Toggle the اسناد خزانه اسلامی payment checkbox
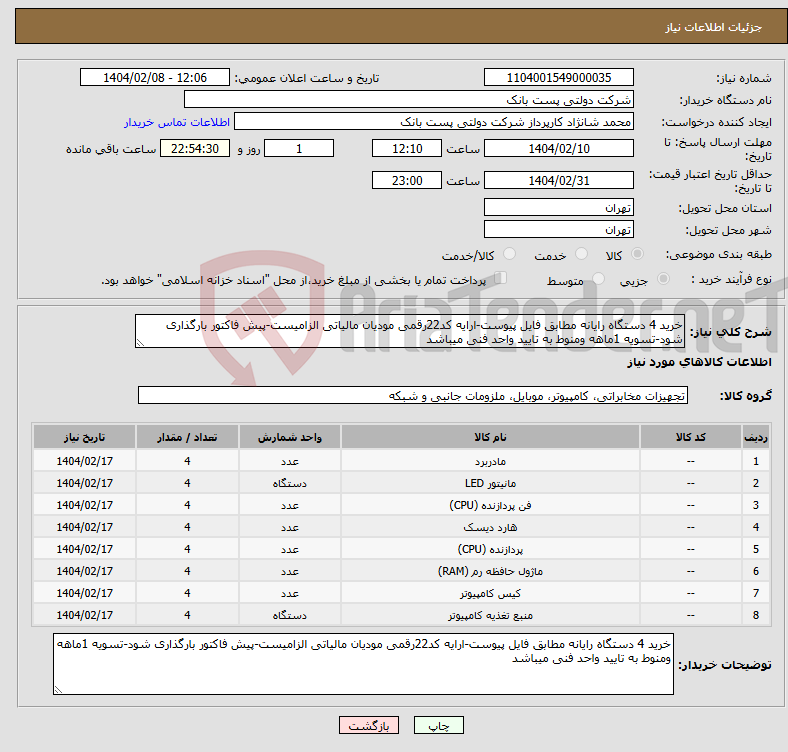 coord(501,278)
